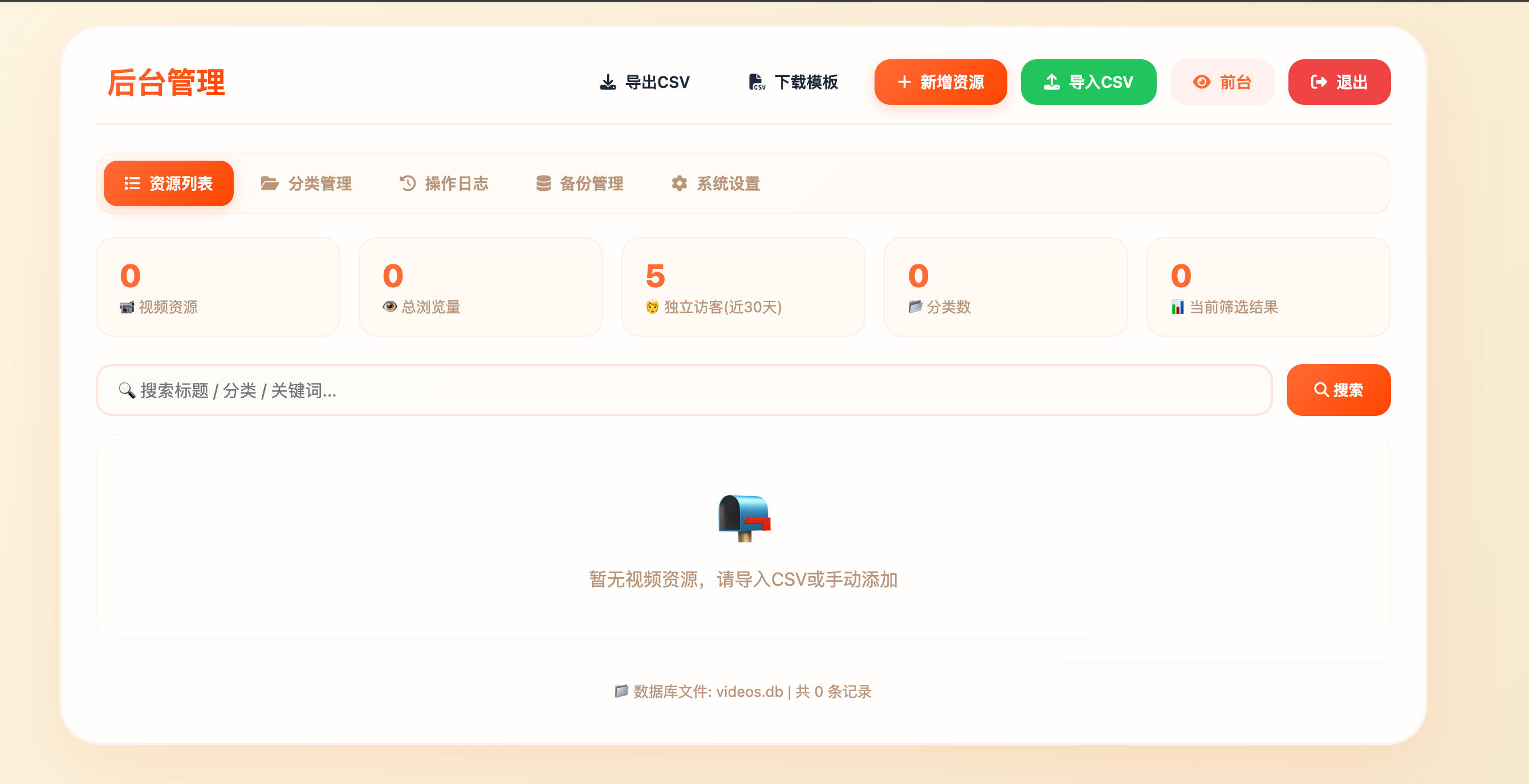Click the 后台管理 page title
The width and height of the screenshot is (1529, 784).
[166, 83]
